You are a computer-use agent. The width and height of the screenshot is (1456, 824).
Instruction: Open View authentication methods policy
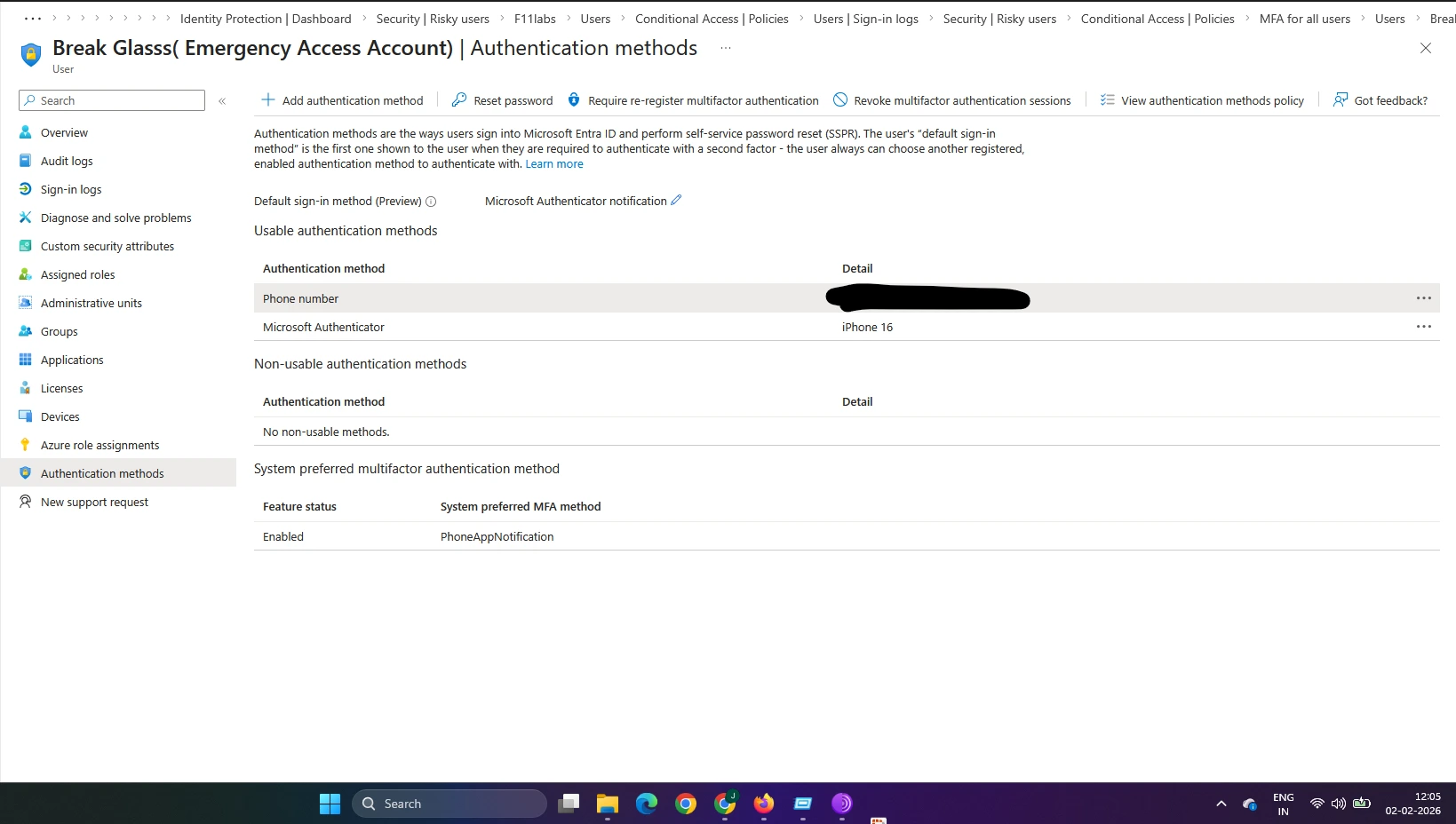(x=1202, y=100)
